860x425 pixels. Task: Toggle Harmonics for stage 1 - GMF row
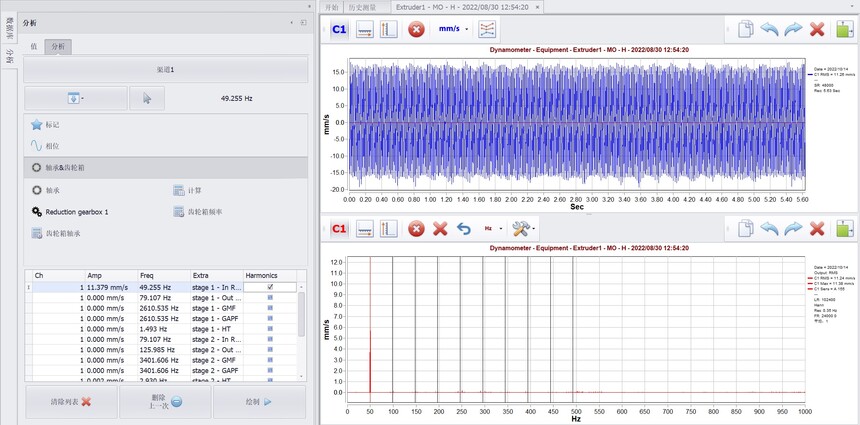270,308
